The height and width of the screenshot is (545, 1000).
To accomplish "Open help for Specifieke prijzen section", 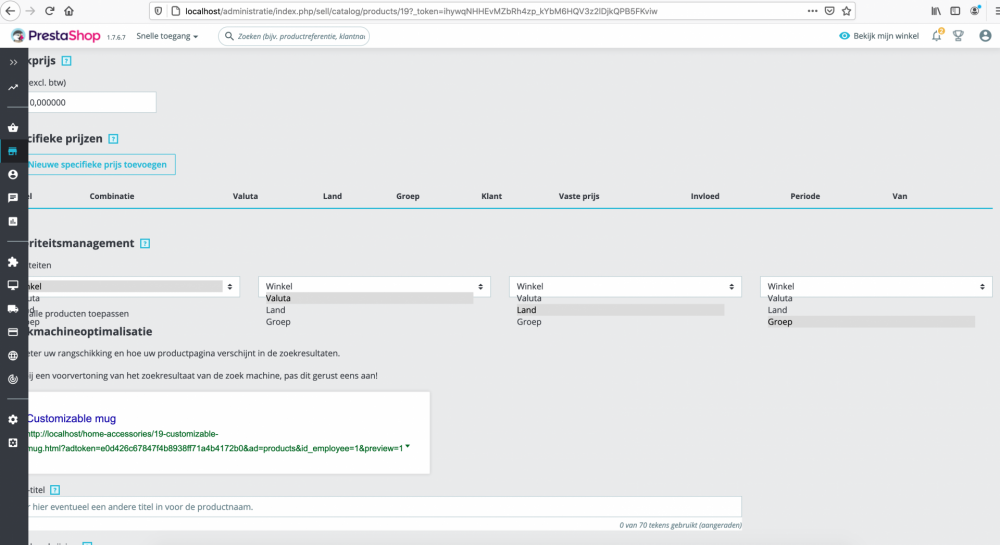I will pos(113,139).
